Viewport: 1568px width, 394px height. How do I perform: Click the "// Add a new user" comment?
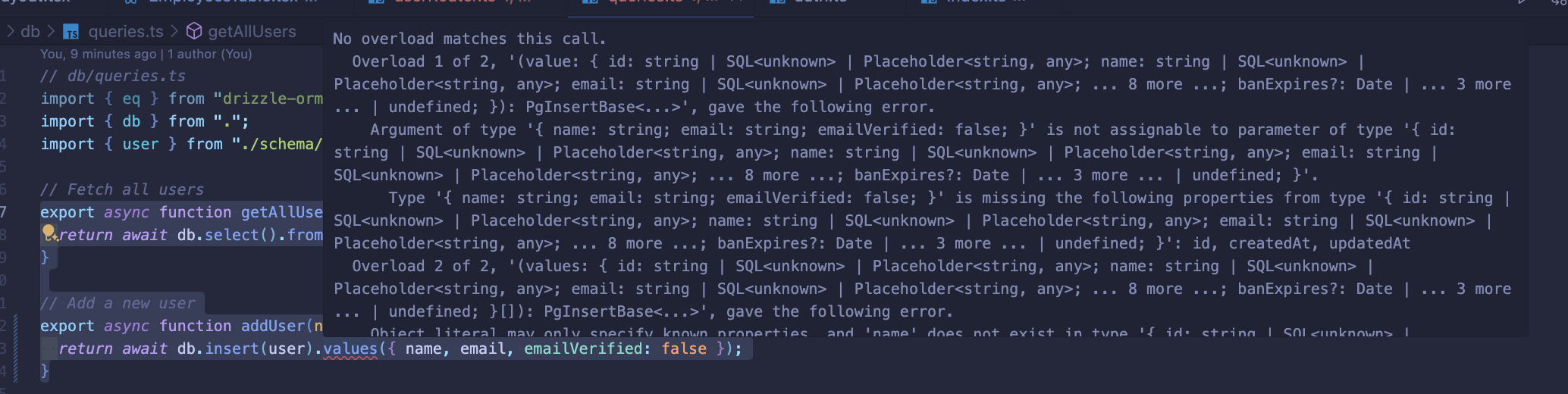point(118,303)
